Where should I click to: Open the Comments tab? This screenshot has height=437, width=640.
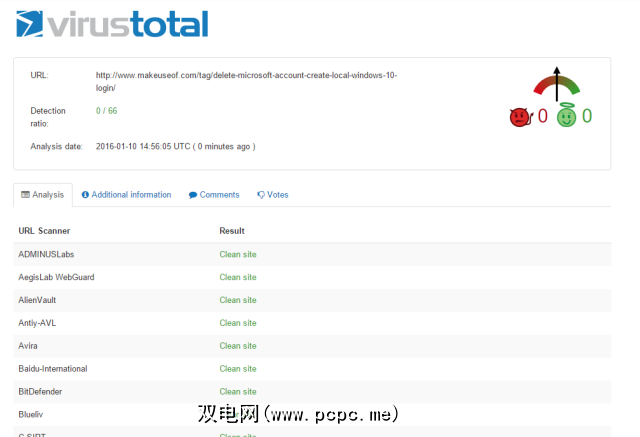click(x=214, y=195)
